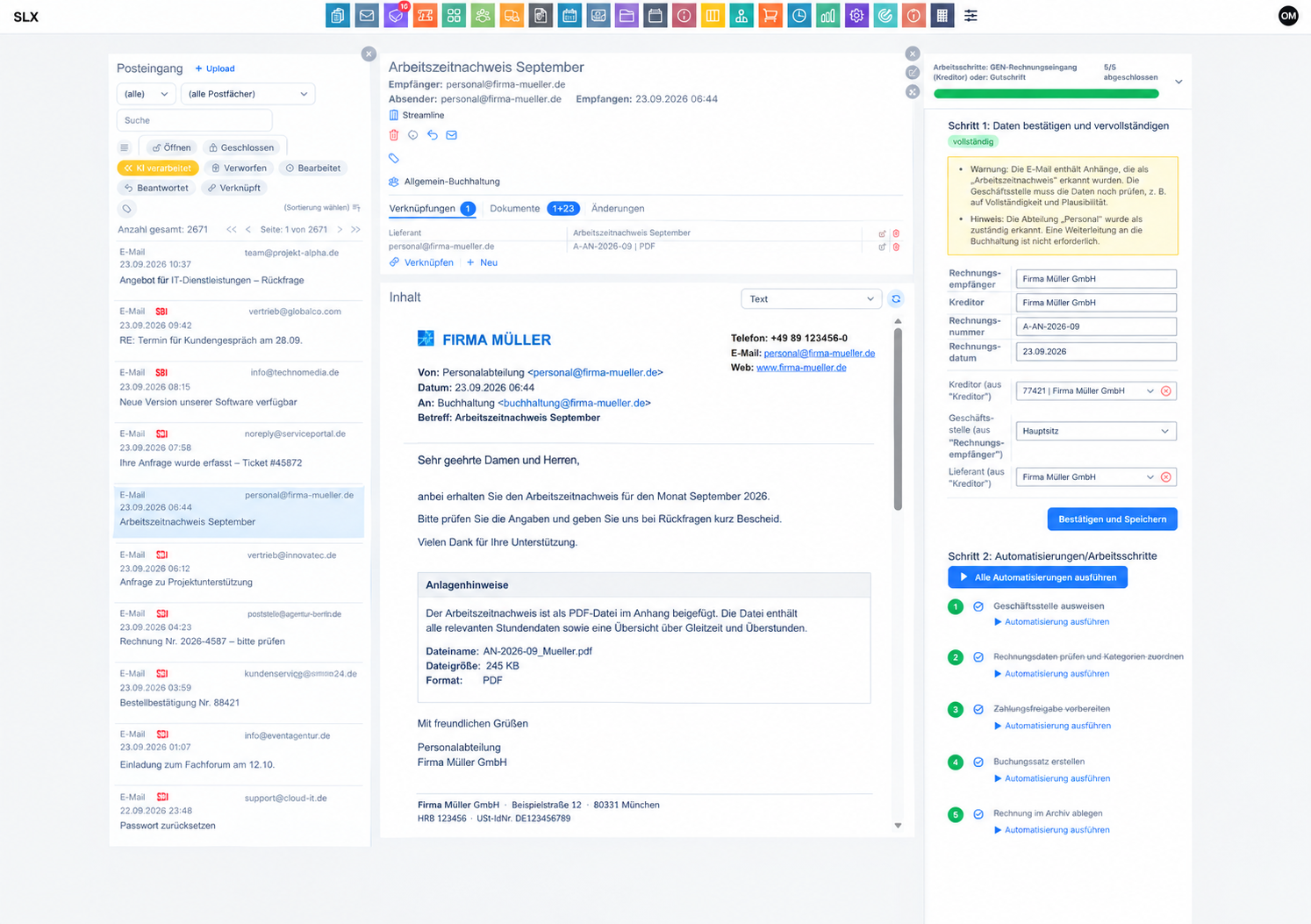Delete the email with the red trash icon
1311x924 pixels.
click(x=394, y=135)
